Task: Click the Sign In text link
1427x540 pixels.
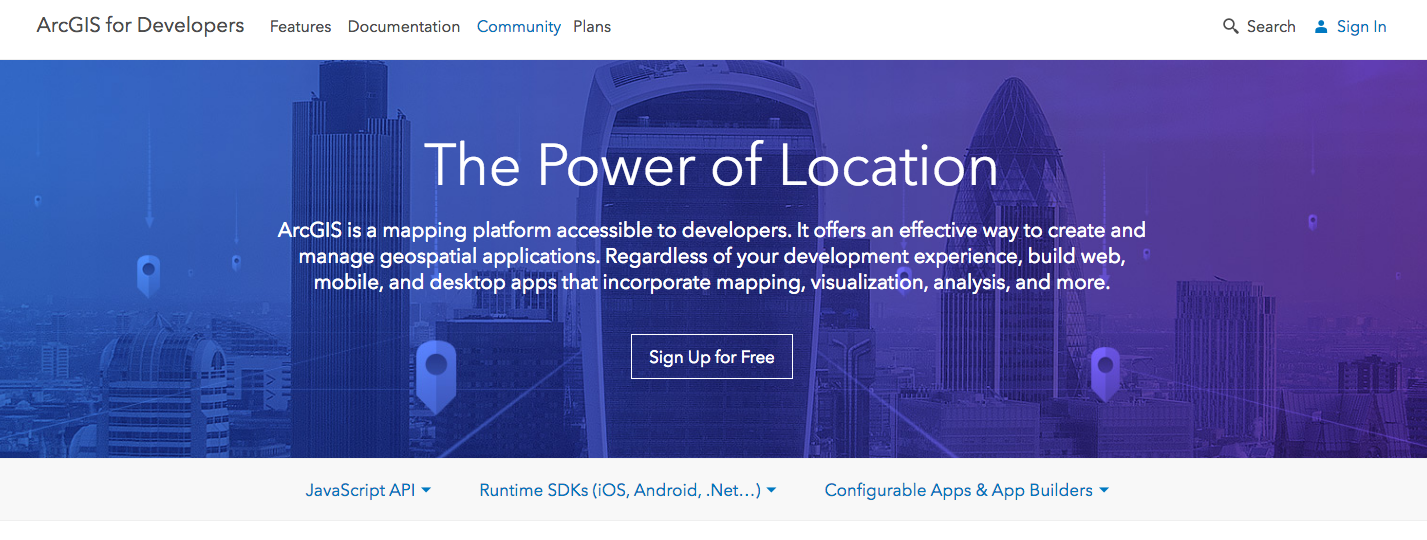Action: coord(1361,27)
